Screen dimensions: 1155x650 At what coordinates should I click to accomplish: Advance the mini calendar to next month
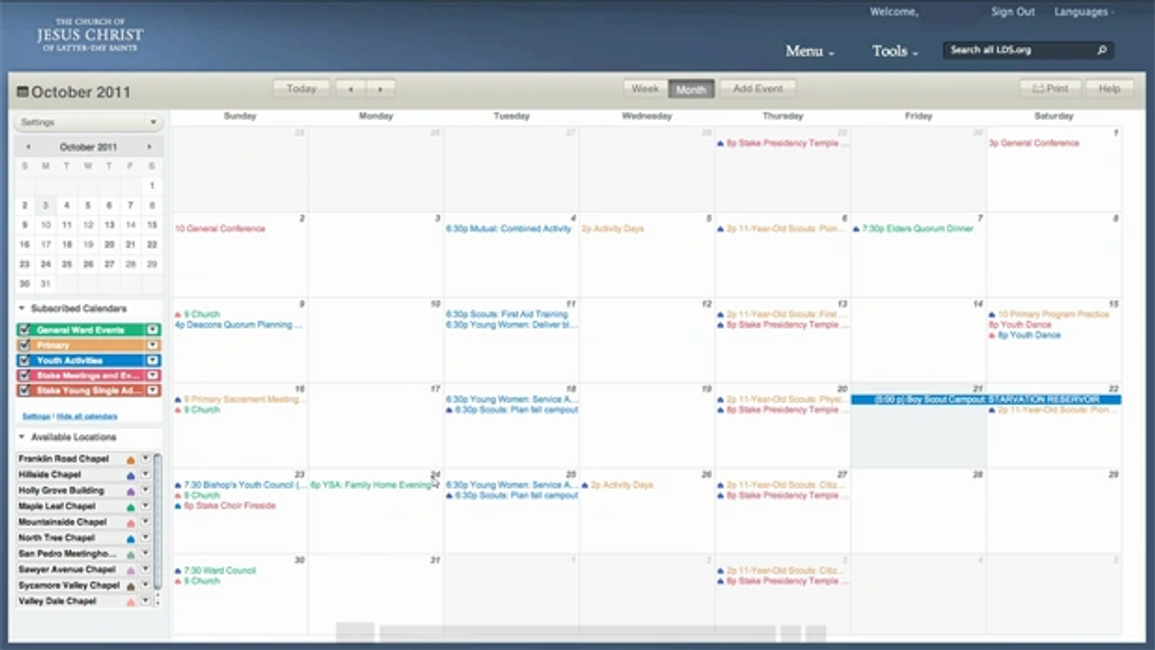click(x=150, y=147)
